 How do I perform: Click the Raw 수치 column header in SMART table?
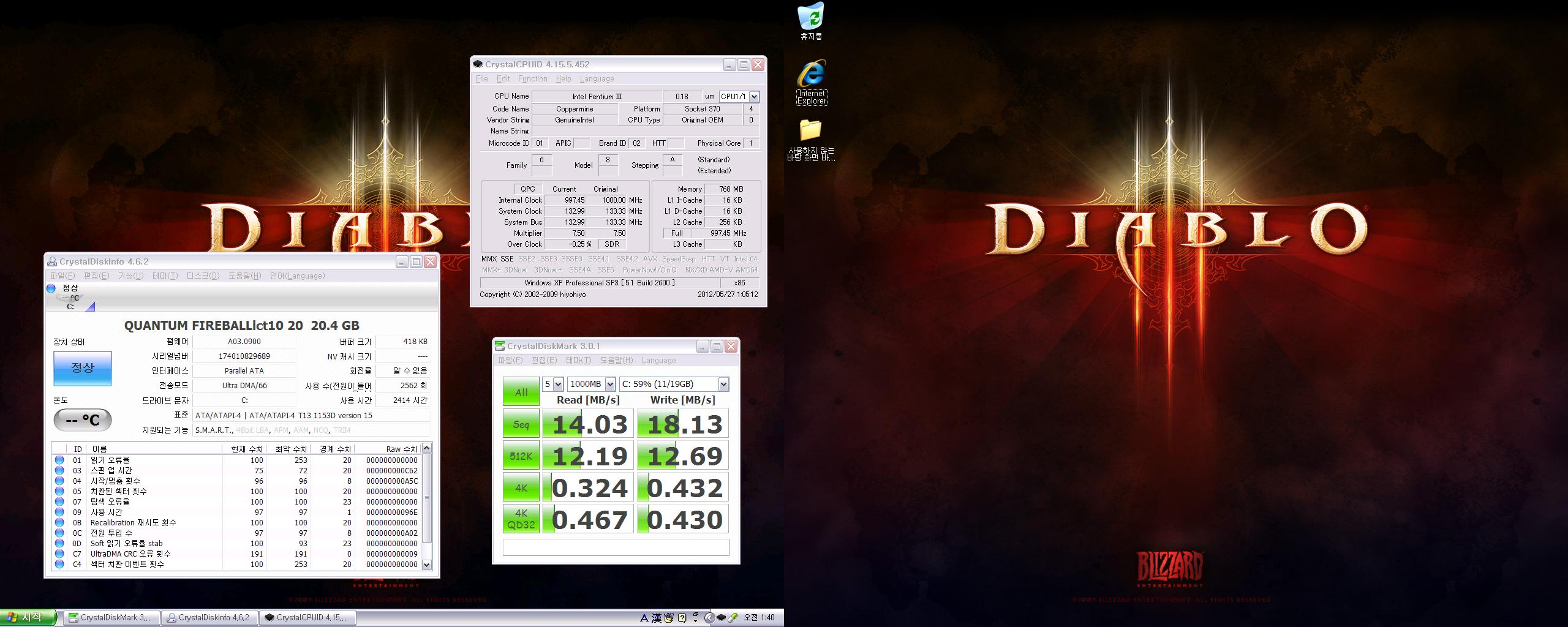(388, 449)
